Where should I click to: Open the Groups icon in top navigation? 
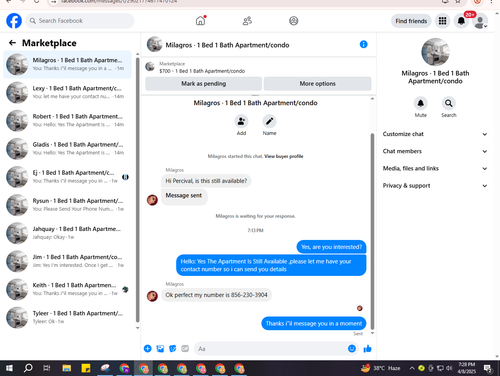[x=294, y=21]
